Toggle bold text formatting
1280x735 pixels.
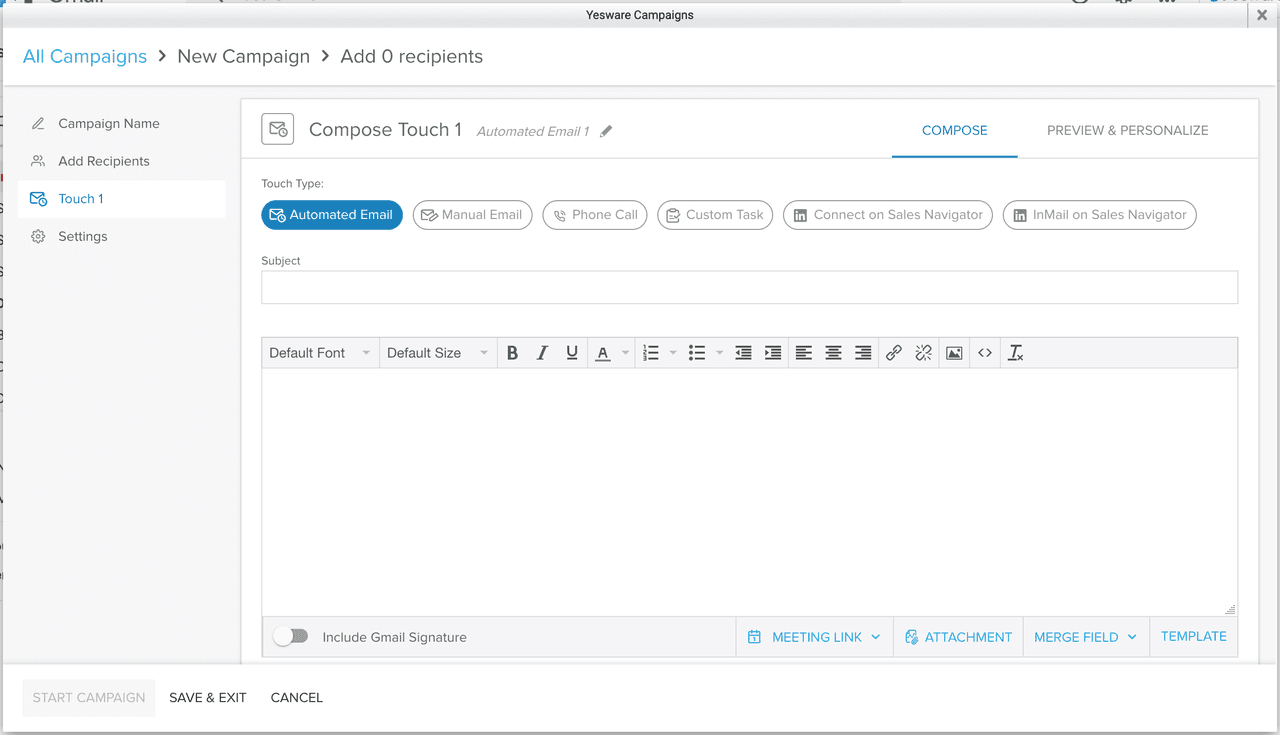[x=512, y=353]
